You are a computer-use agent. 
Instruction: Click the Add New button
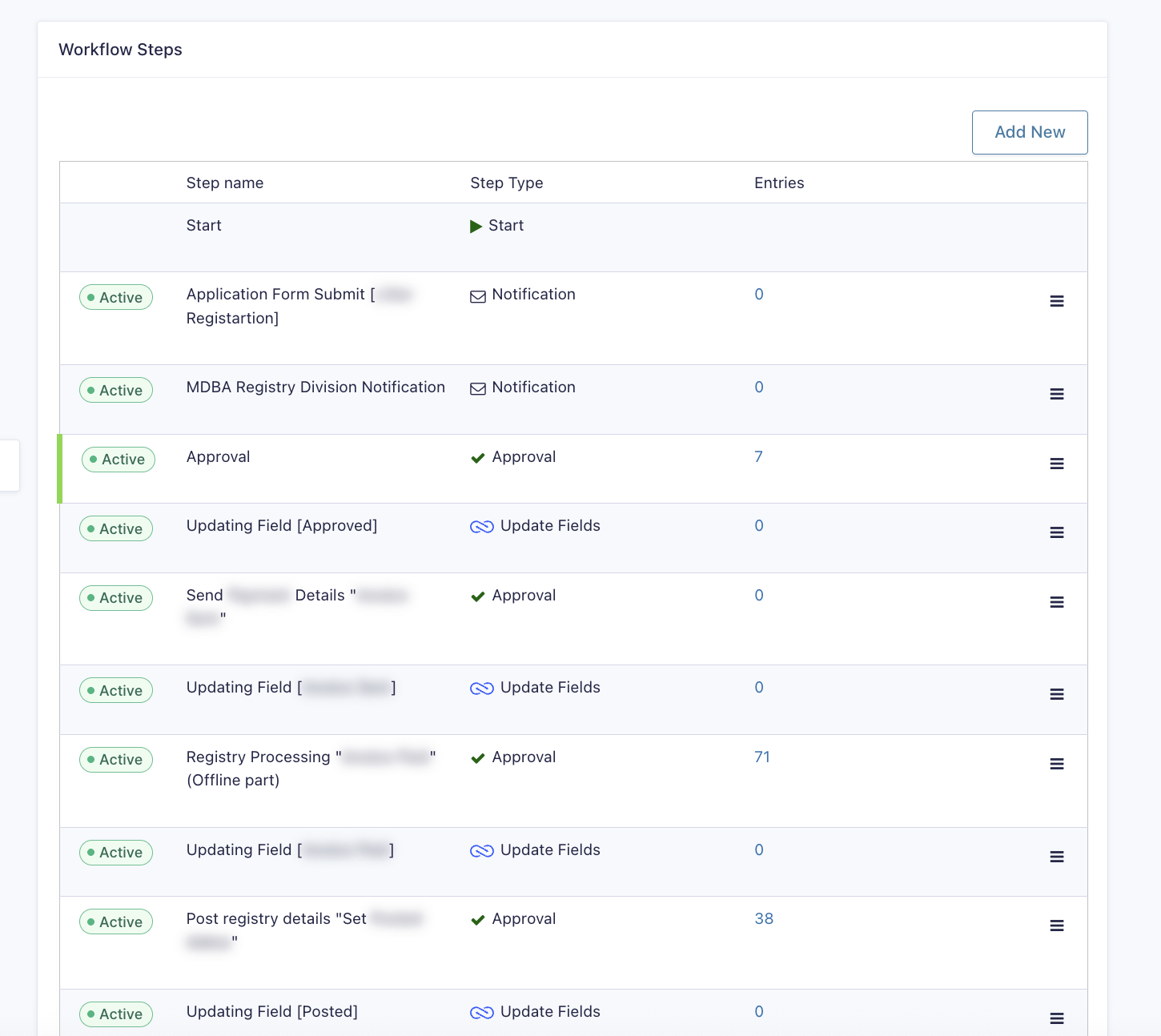click(x=1029, y=132)
